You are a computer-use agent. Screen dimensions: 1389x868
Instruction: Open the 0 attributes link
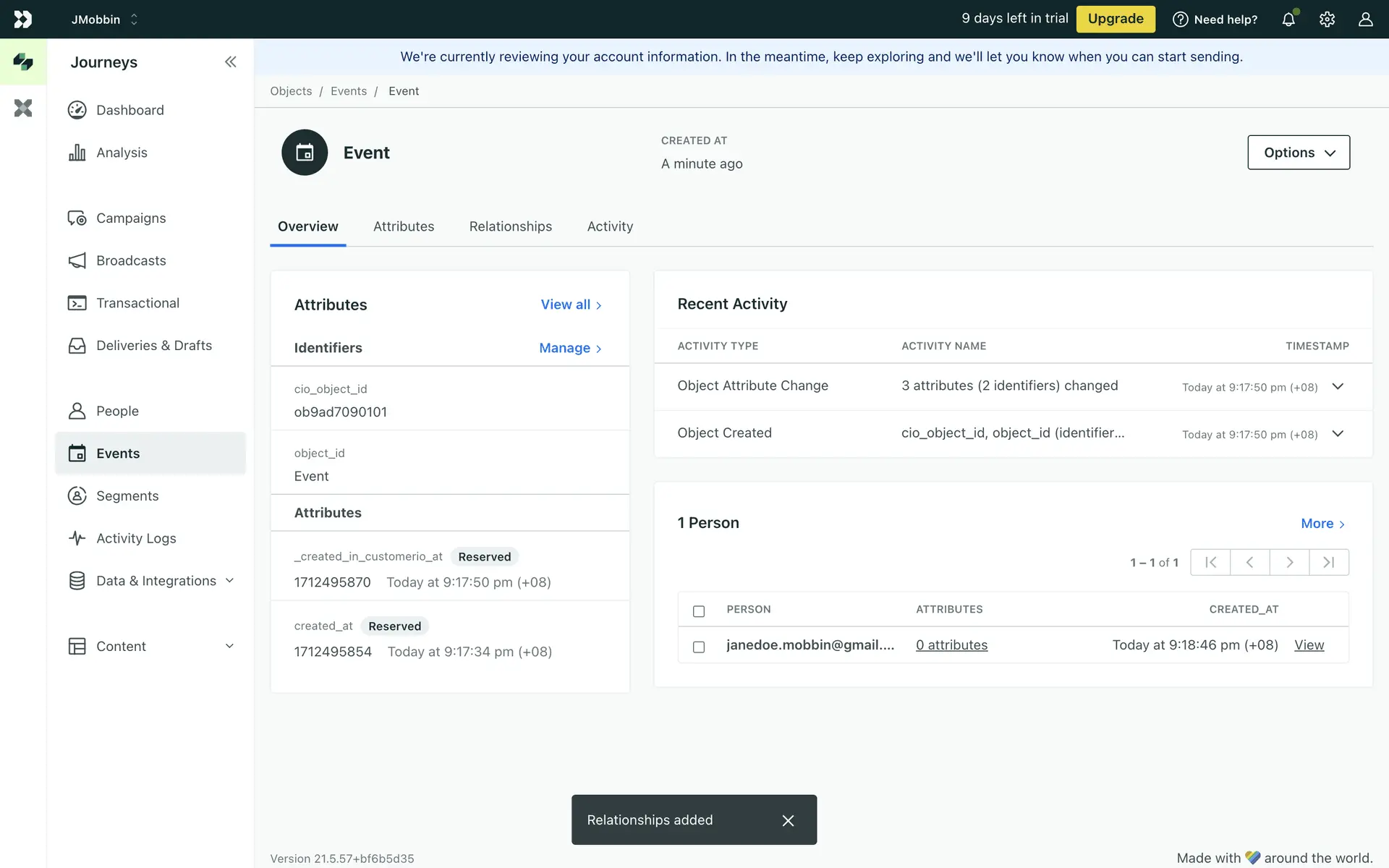coord(951,645)
